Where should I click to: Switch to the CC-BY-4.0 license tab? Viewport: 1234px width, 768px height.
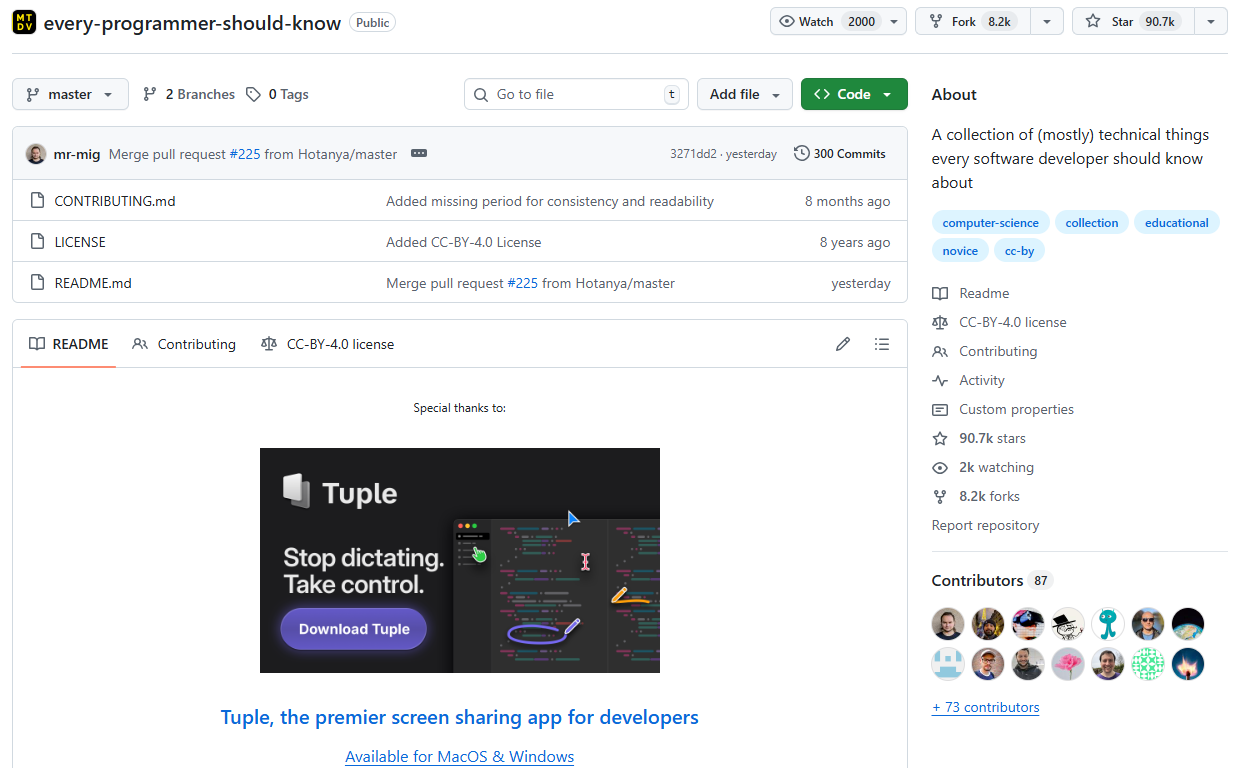click(x=327, y=344)
